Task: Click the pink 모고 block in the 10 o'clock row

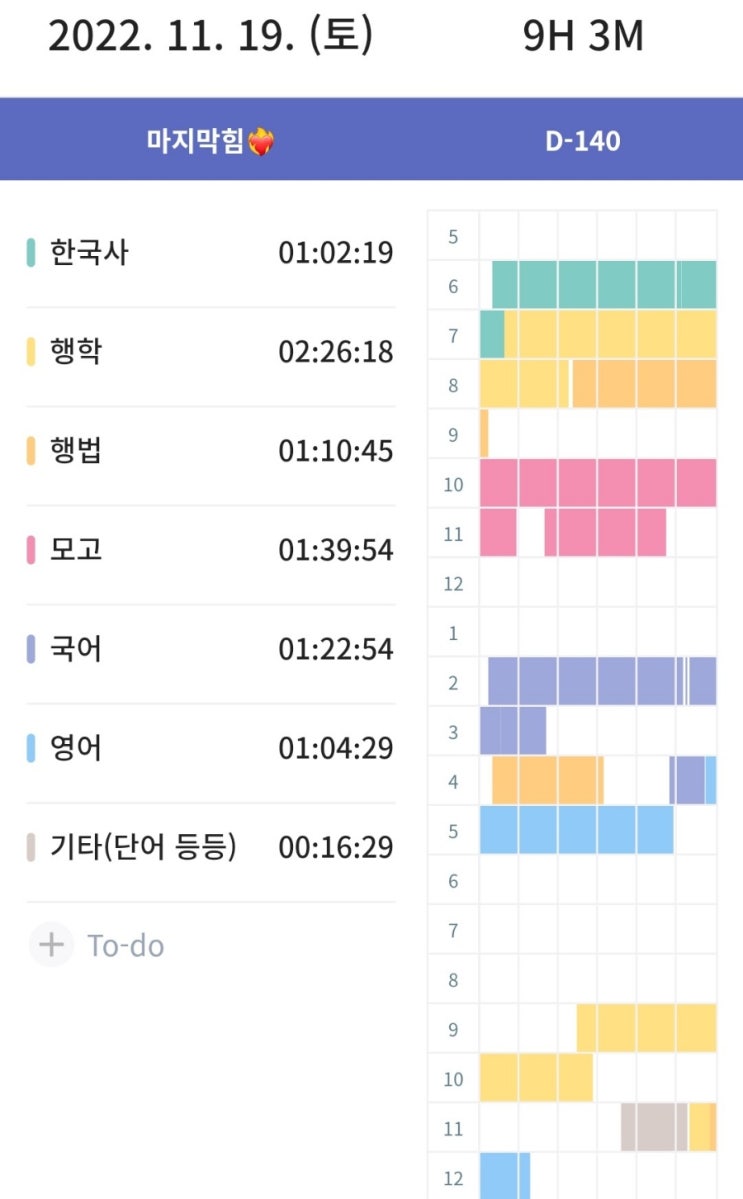Action: pos(598,483)
